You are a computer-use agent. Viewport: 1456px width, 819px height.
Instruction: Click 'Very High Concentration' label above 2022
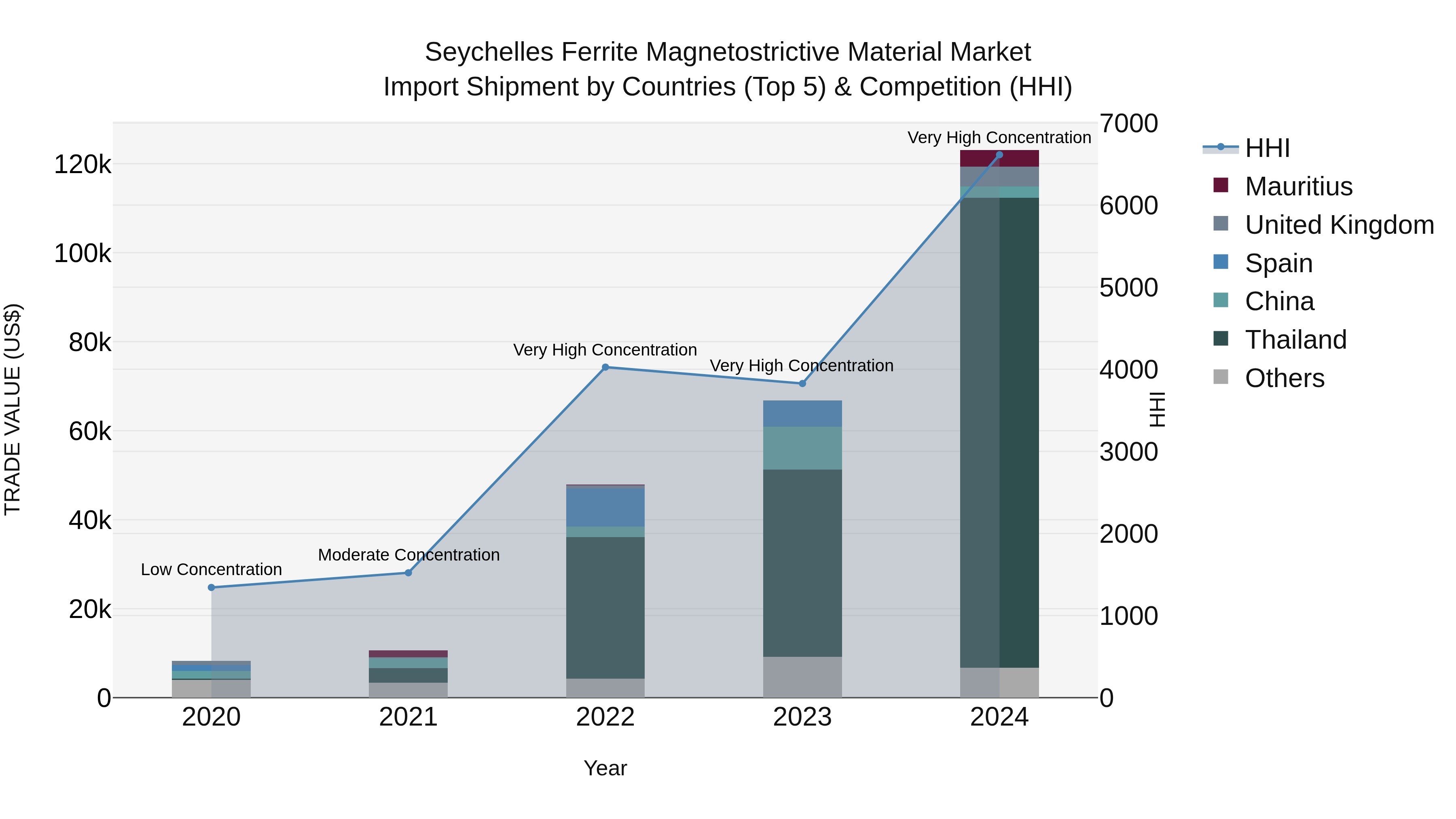(605, 350)
